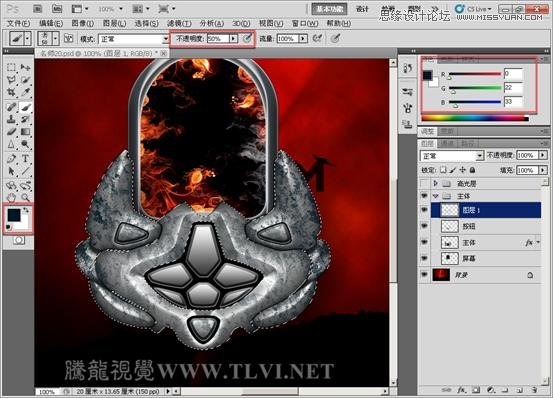
Task: Select the Dodge tool
Action: pyautogui.click(x=25, y=144)
